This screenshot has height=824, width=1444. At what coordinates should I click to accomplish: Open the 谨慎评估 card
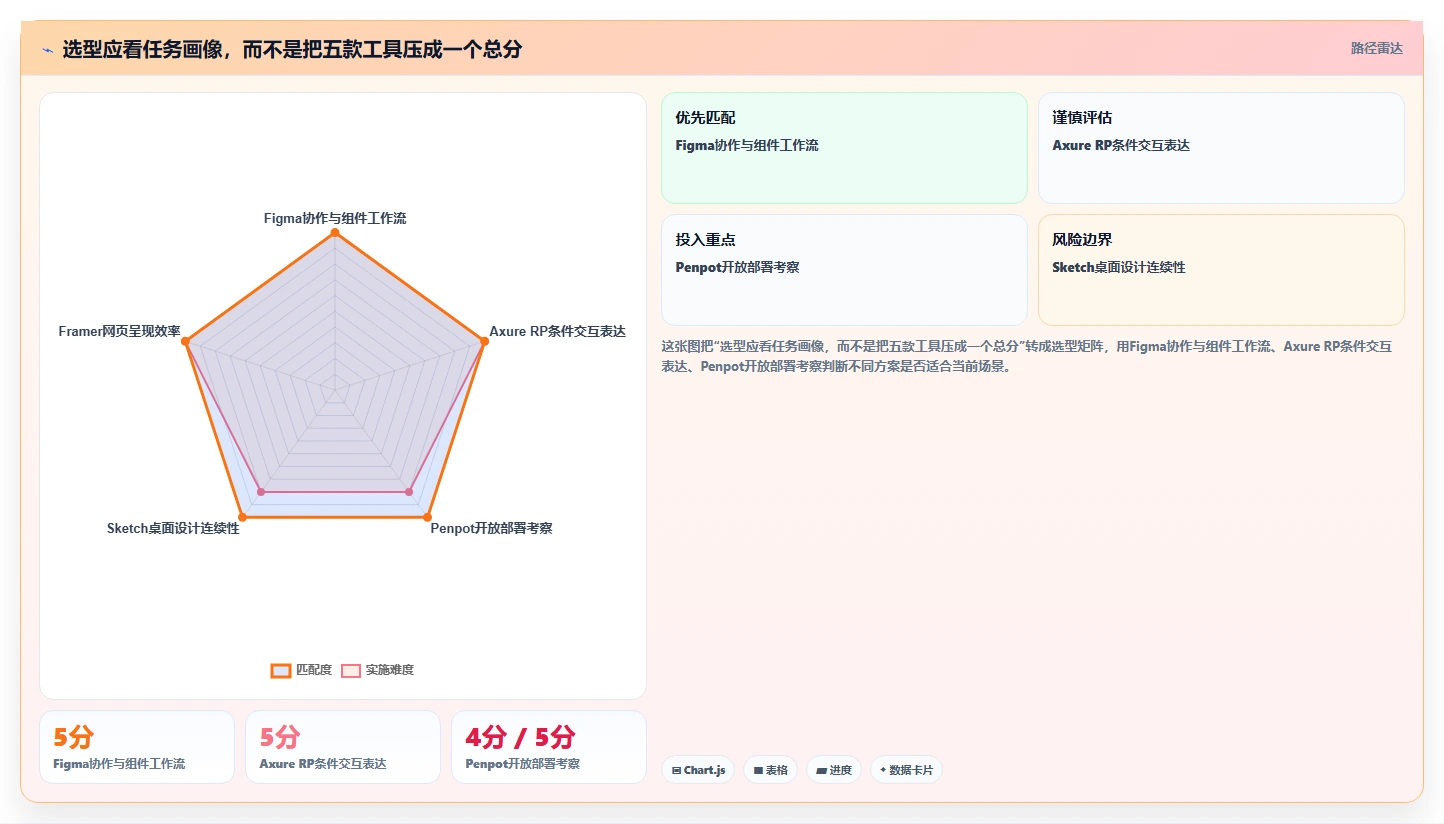coord(1221,148)
